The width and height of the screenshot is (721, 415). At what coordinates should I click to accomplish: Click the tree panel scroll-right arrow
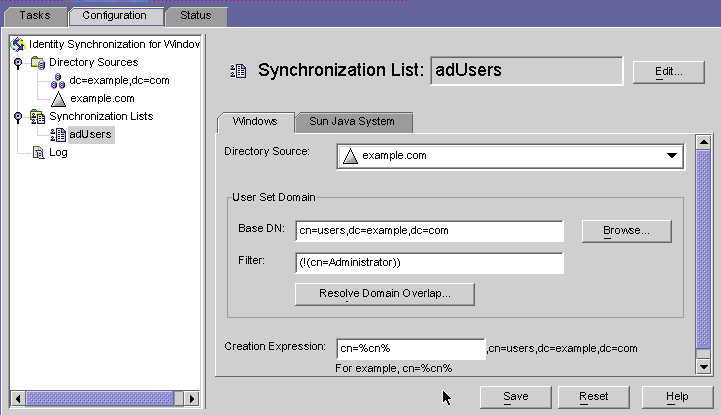(192, 398)
